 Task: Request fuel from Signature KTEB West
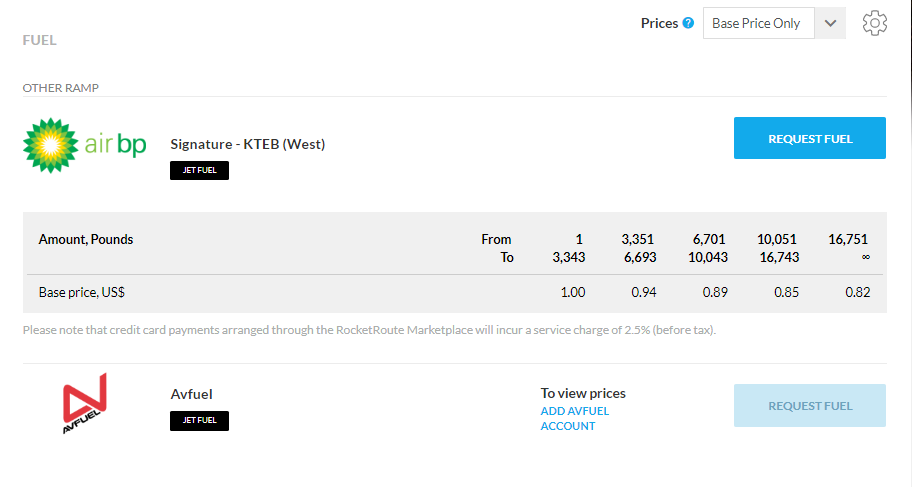810,138
